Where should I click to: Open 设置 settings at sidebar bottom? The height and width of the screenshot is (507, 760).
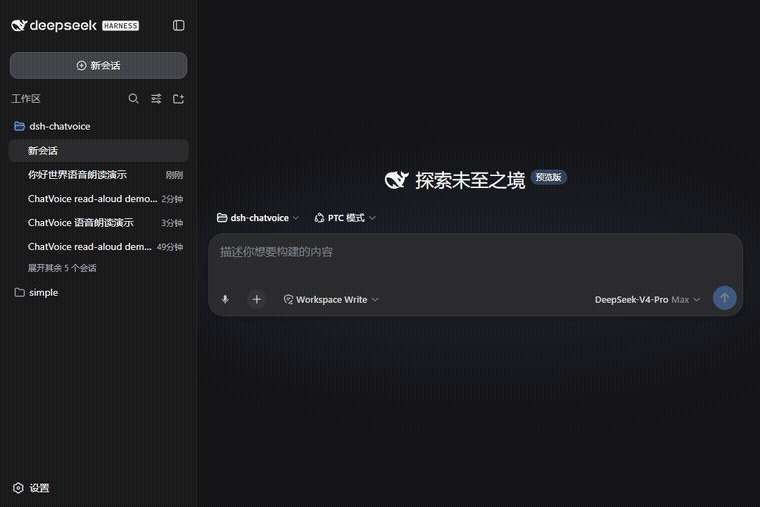31,488
